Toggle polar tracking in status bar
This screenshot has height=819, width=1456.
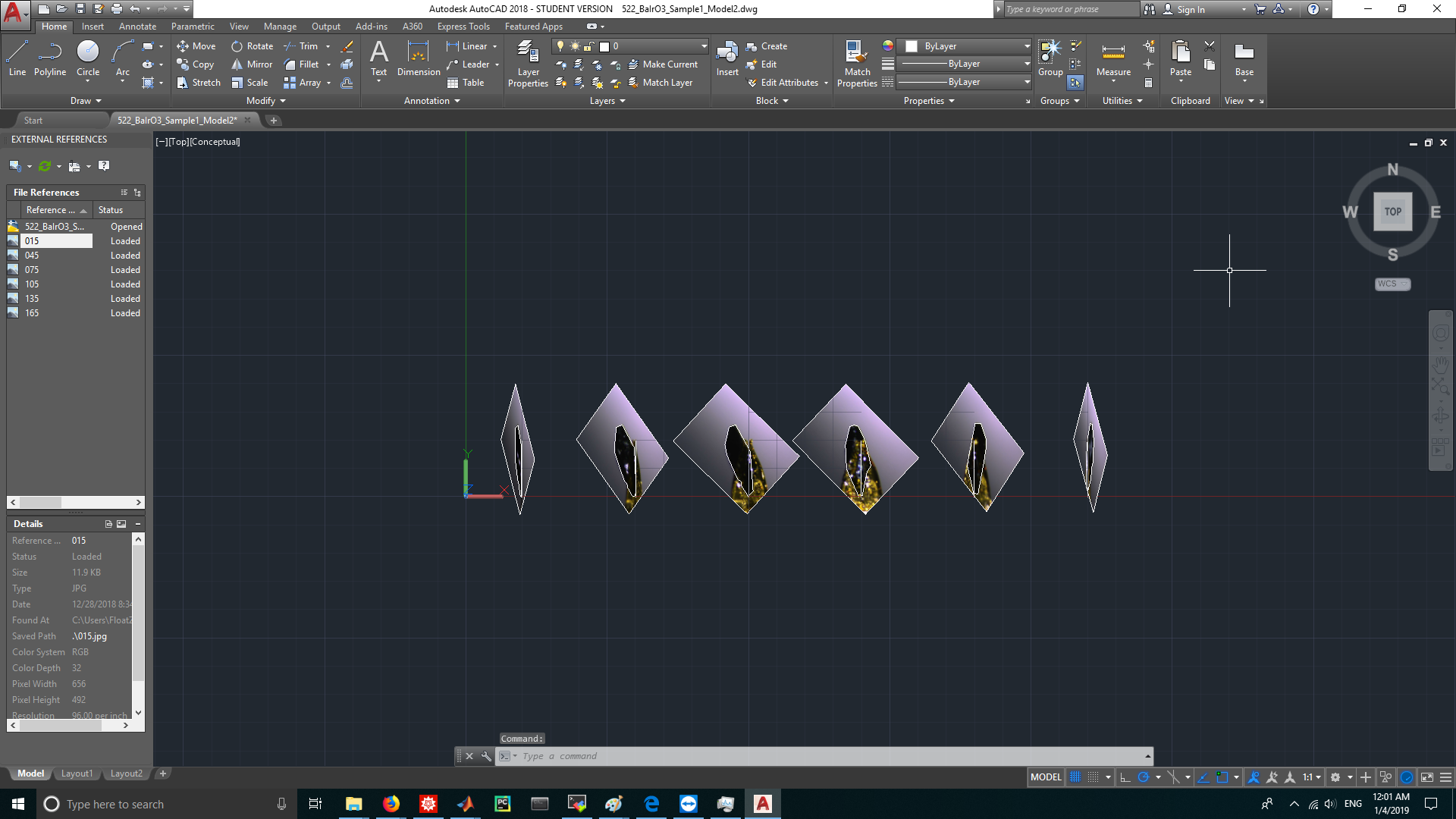pos(1144,777)
